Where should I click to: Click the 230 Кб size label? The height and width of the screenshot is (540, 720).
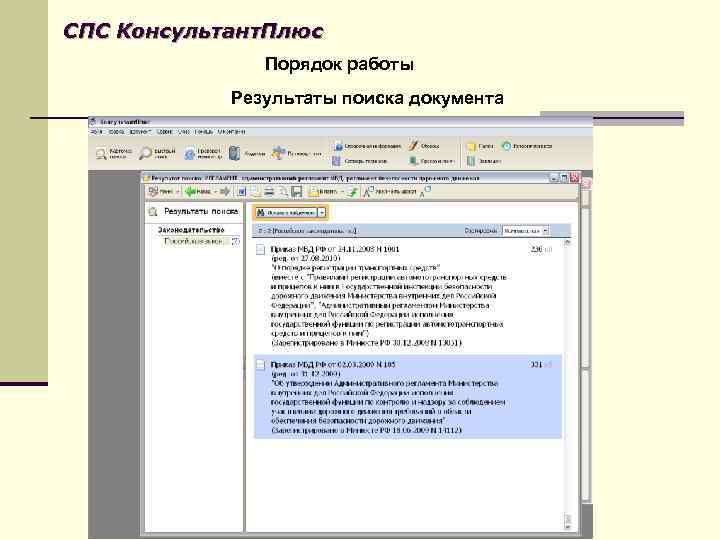[541, 249]
